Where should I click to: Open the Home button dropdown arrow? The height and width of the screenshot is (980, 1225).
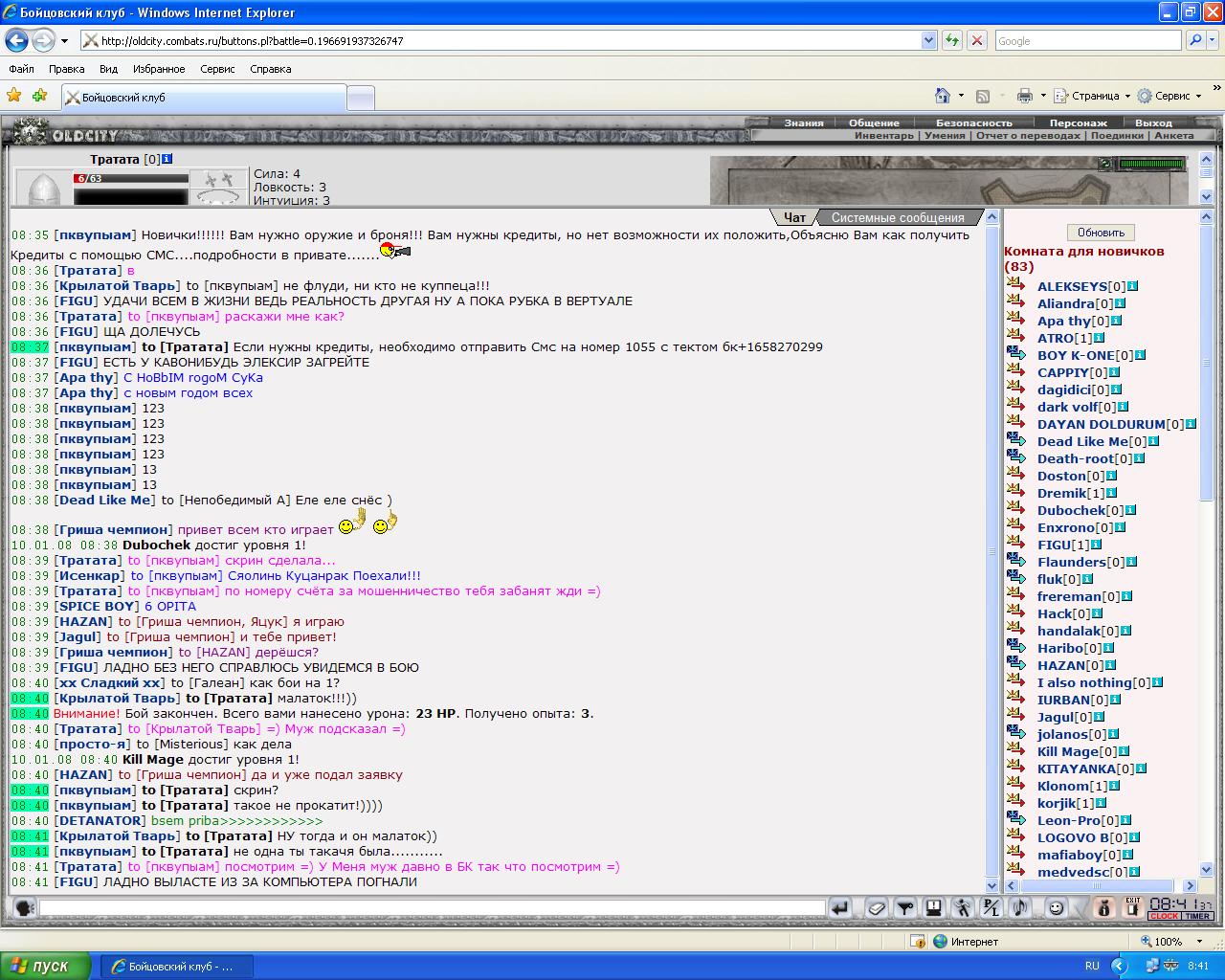pos(961,96)
